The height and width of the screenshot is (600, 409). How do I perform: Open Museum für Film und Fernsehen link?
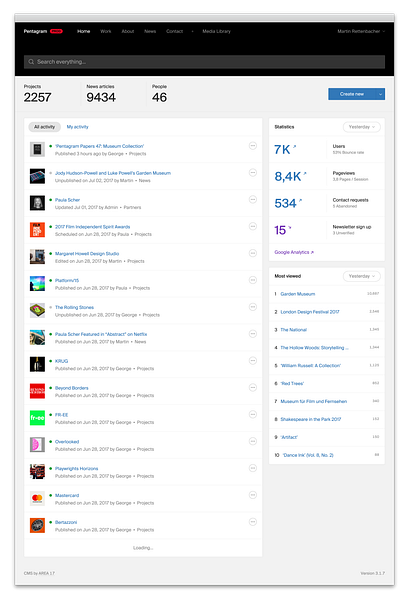coord(314,401)
